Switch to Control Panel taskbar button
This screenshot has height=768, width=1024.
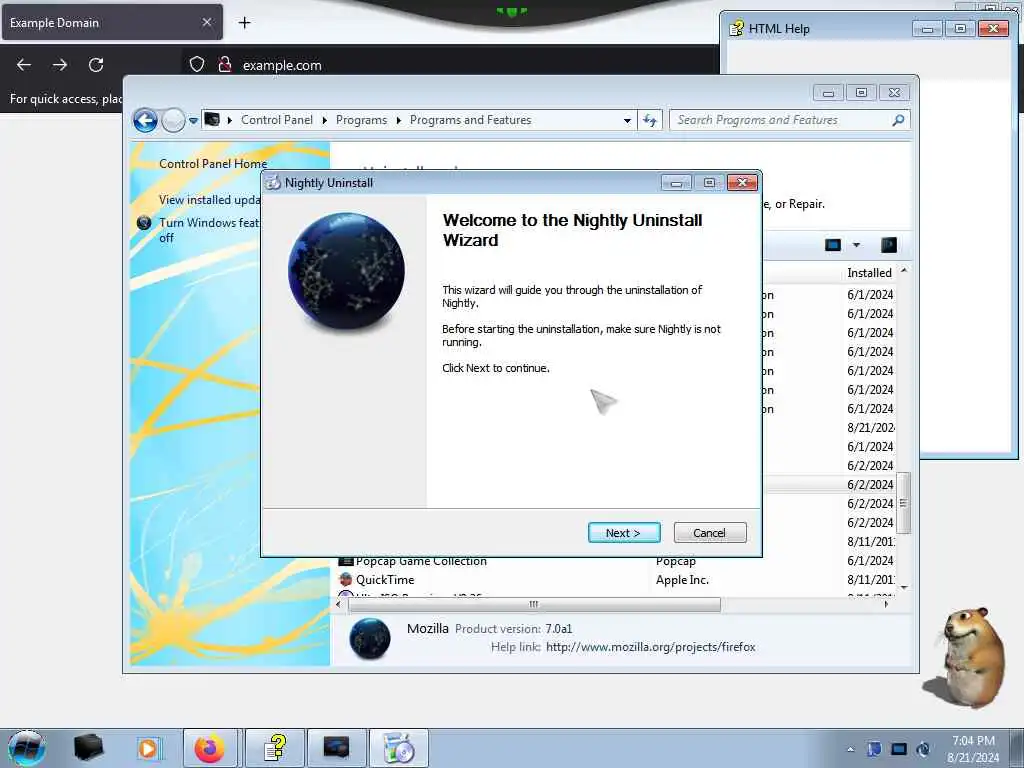336,748
